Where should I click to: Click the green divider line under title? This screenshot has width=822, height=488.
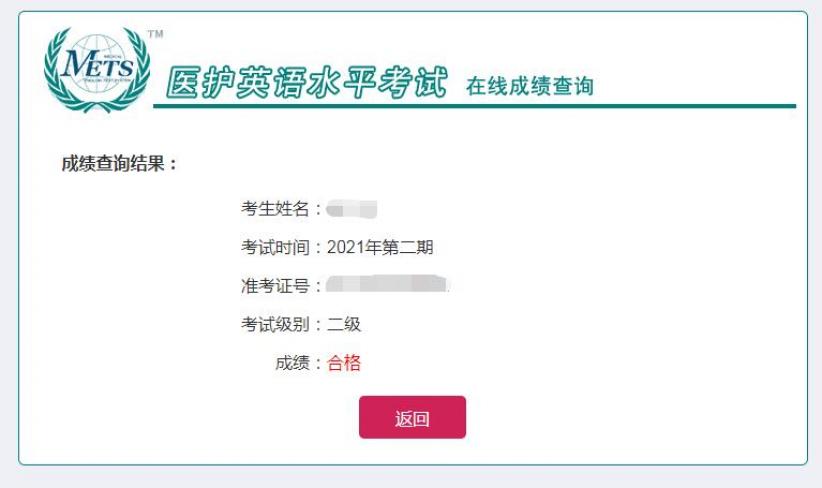coord(474,106)
